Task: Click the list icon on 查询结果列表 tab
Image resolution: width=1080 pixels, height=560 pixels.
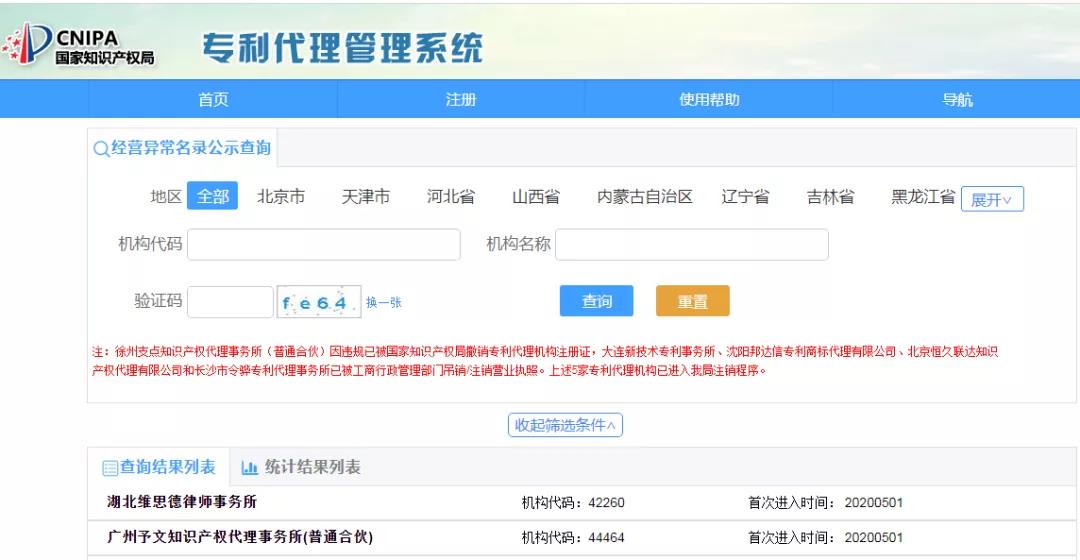Action: (110, 468)
